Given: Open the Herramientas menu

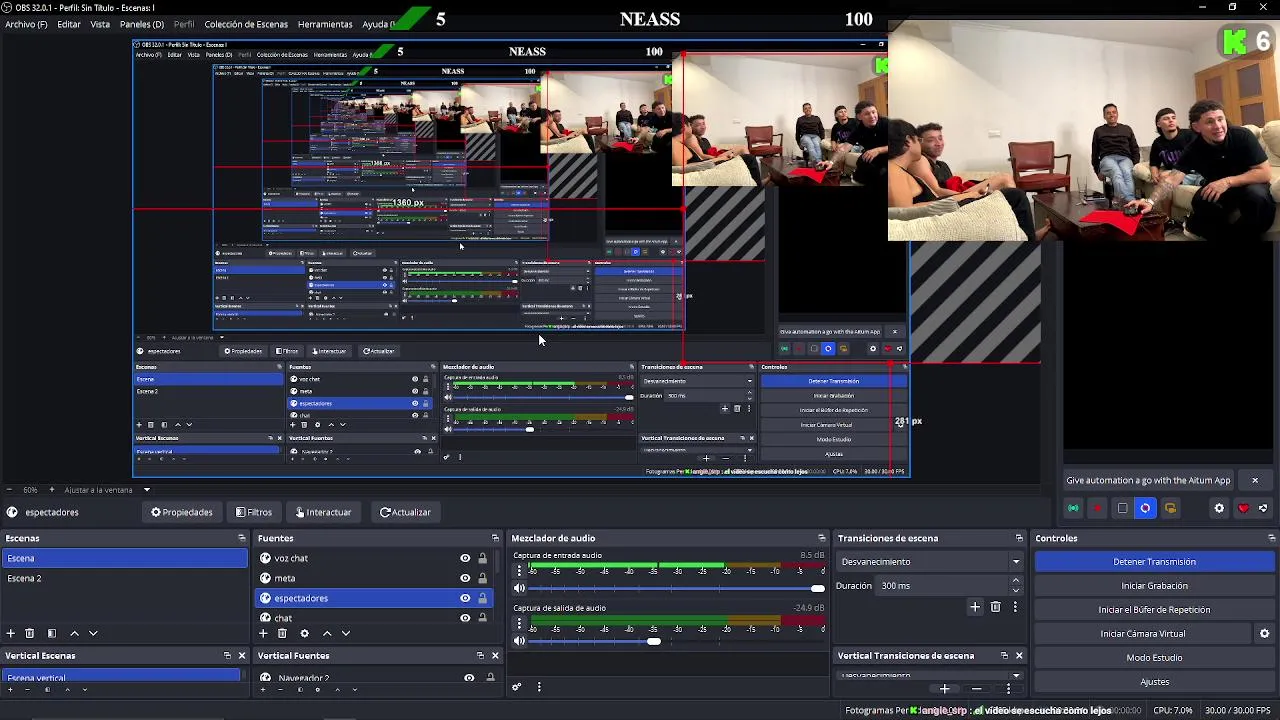Looking at the screenshot, I should pyautogui.click(x=325, y=24).
